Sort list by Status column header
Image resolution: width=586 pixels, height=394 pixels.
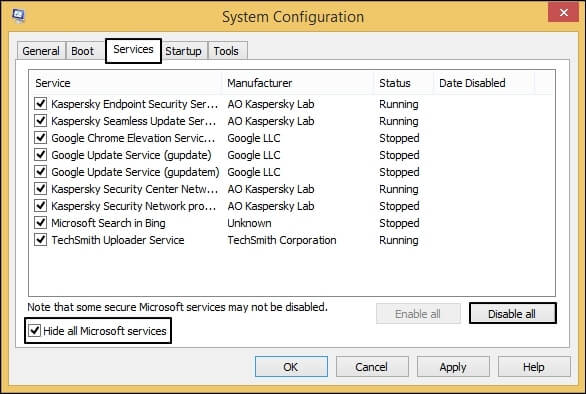[404, 83]
